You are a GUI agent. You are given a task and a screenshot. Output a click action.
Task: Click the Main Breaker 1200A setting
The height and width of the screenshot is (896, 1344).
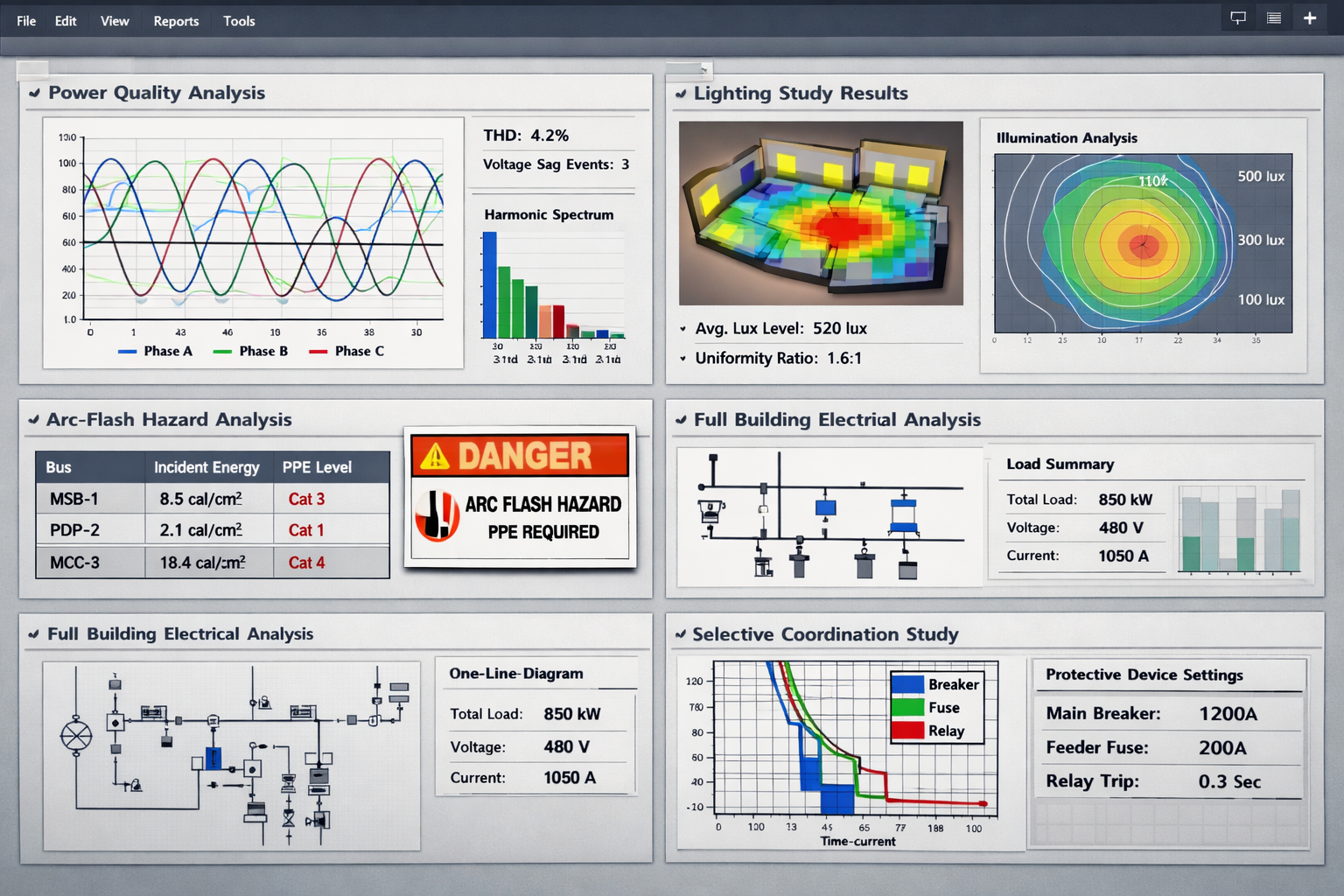[x=1151, y=714]
